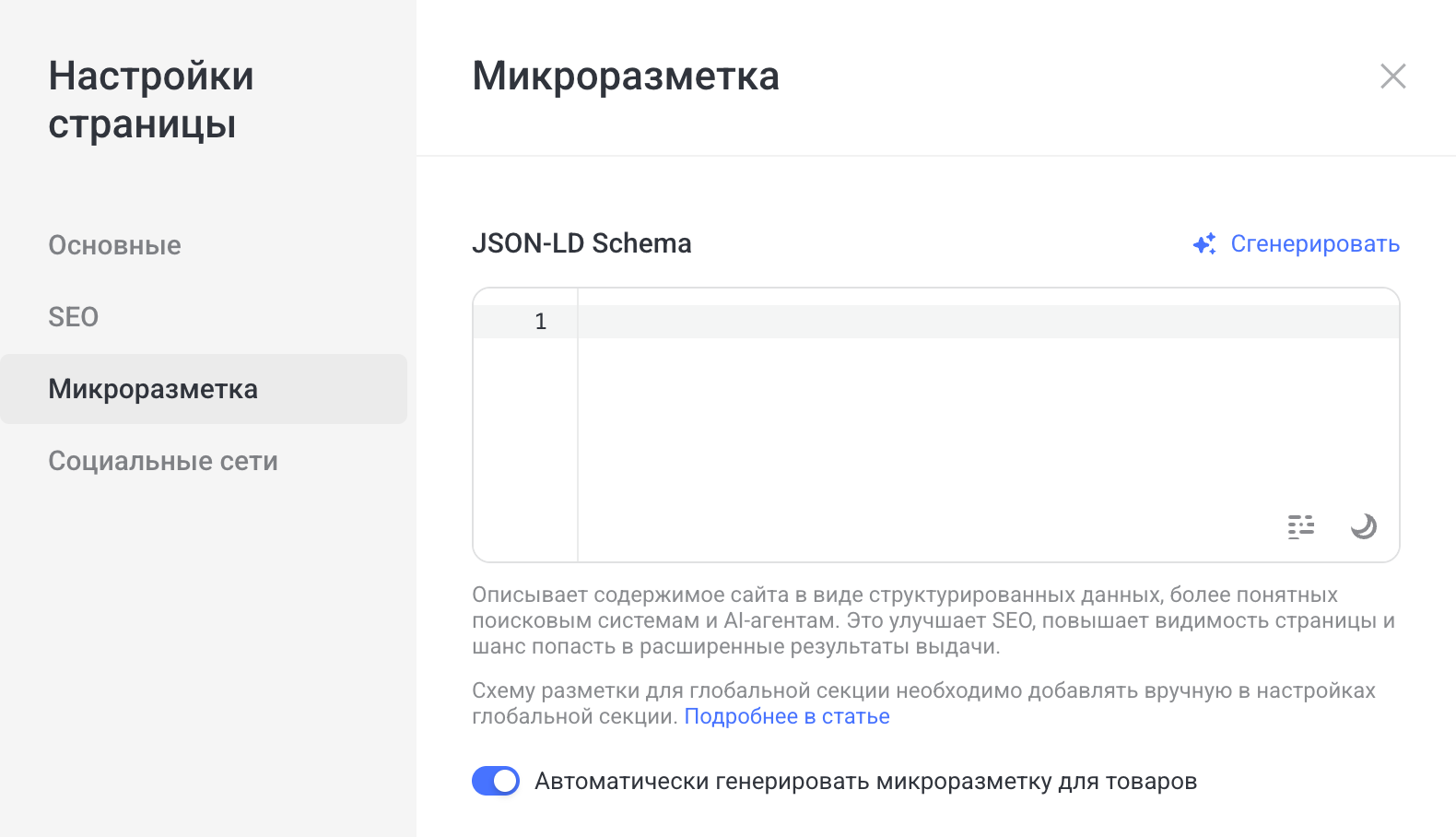Open the Основные settings section
The width and height of the screenshot is (1456, 837).
[x=114, y=245]
